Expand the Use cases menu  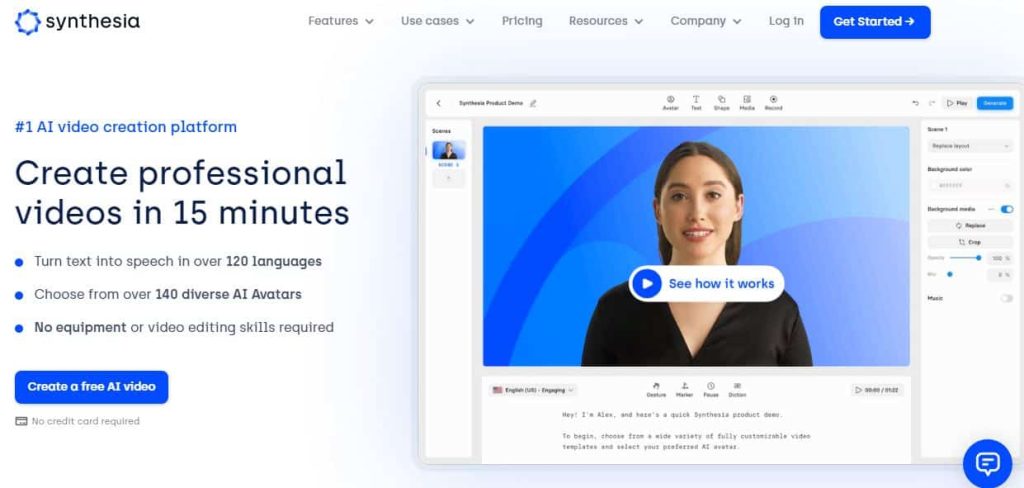click(437, 21)
